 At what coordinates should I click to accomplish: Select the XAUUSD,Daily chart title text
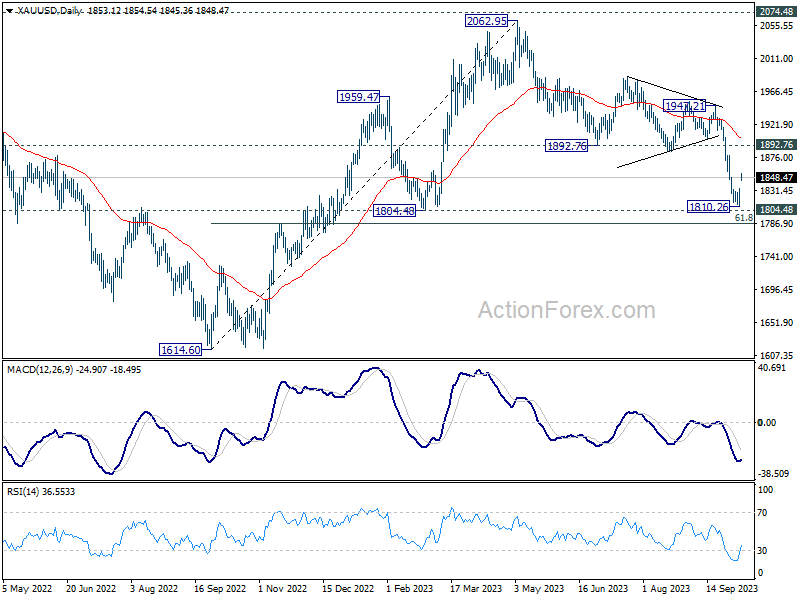48,10
